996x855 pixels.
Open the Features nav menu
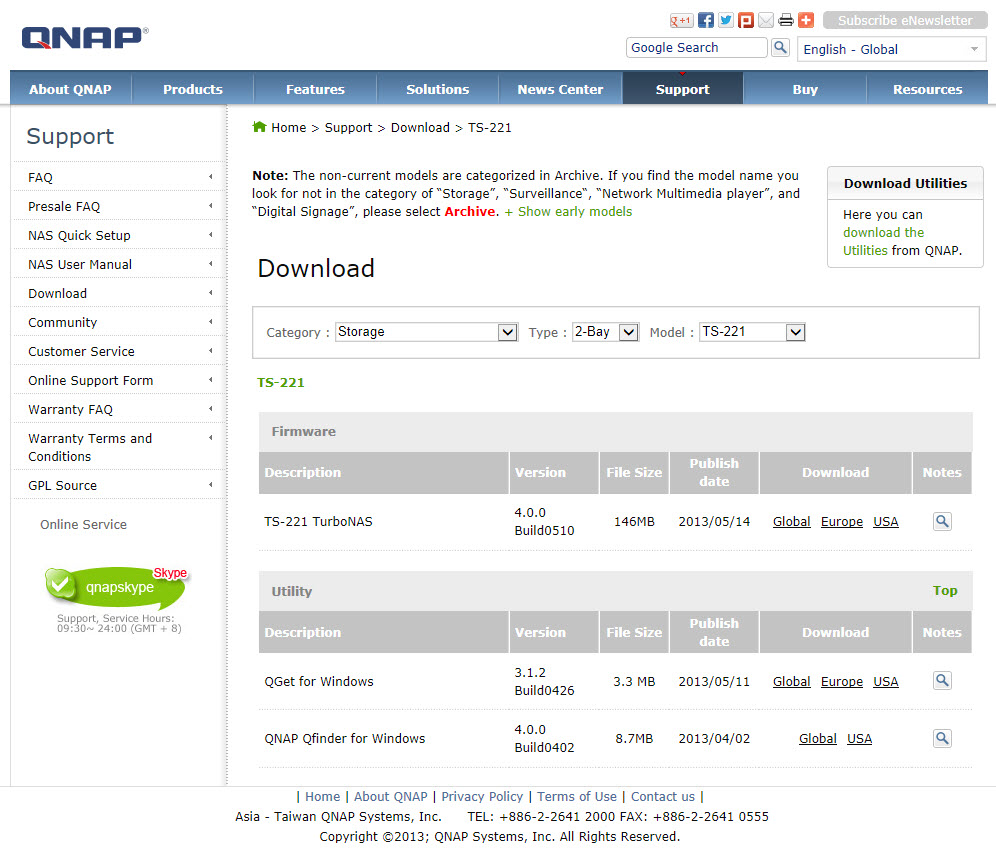coord(315,89)
